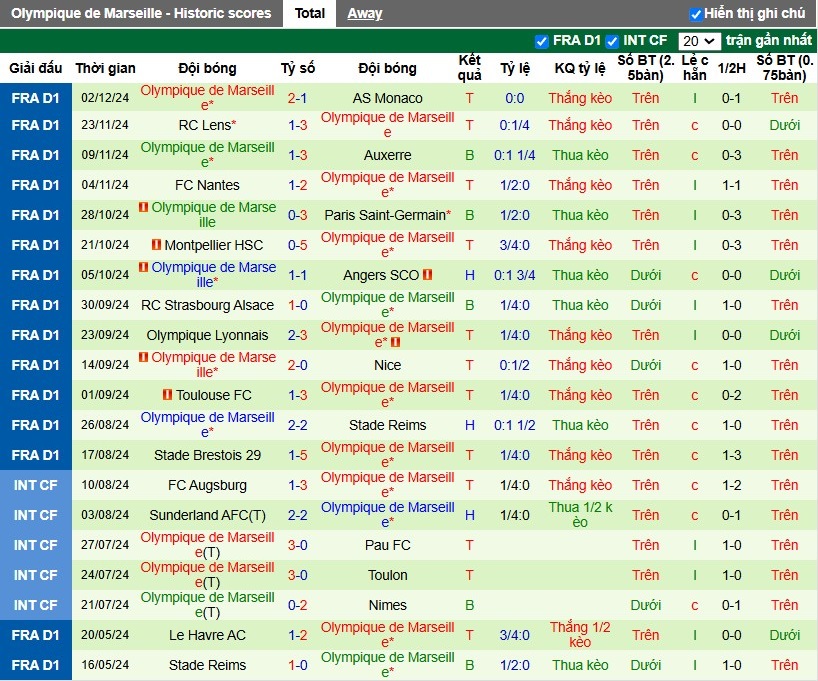The width and height of the screenshot is (818, 681).
Task: Open the RC Strasbourg Alsace team link
Action: [207, 305]
